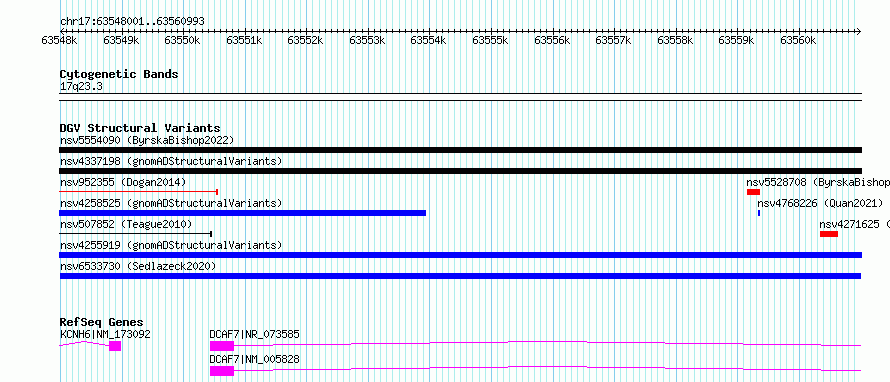
Task: Open gene label DCAF7|NM_005828
Action: 254,359
